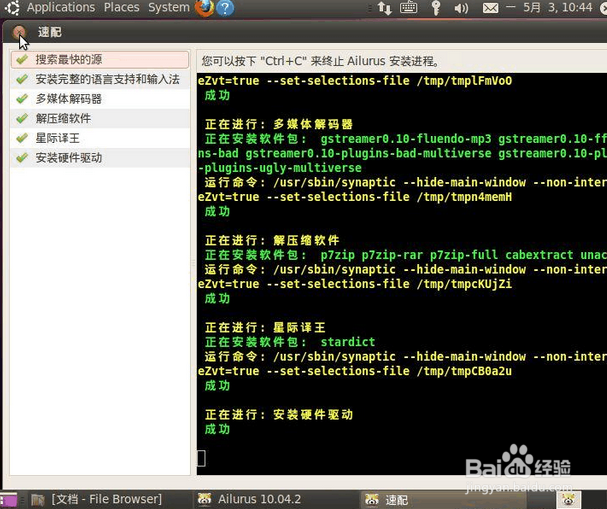The height and width of the screenshot is (509, 607).
Task: Close the 速配 window
Action: (19, 32)
